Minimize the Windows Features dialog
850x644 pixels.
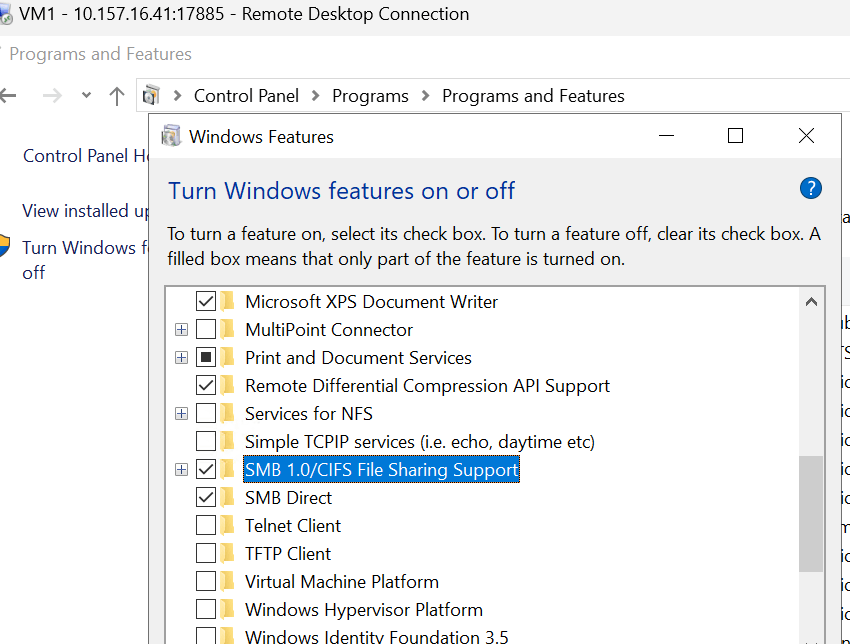(x=666, y=136)
